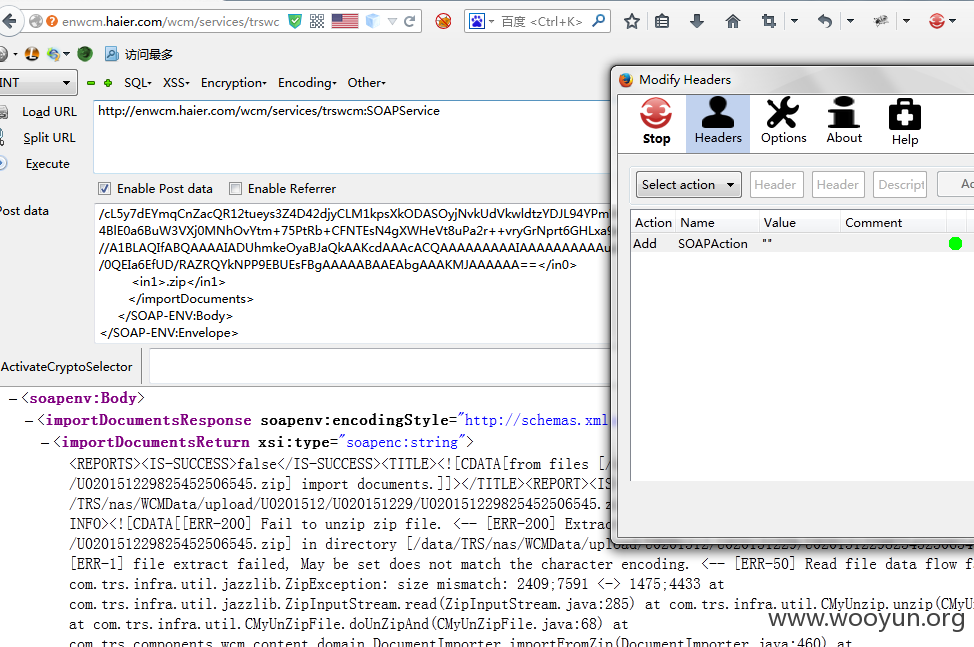This screenshot has width=974, height=647.
Task: Open dropdown arrow next to bug icon
Action: tap(906, 22)
